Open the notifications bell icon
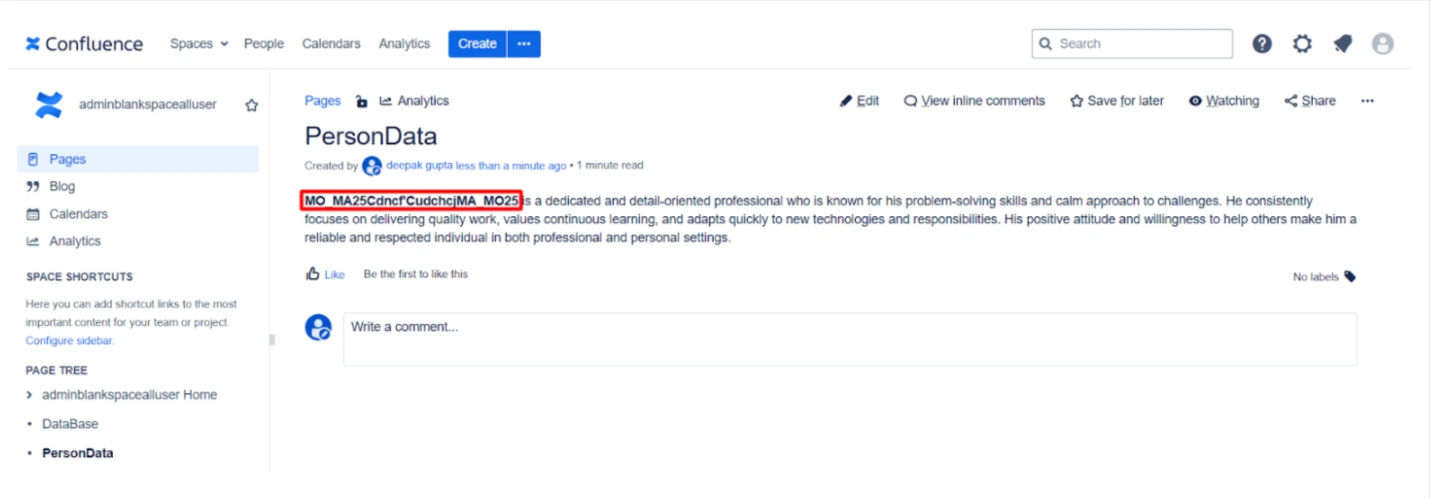 1342,44
